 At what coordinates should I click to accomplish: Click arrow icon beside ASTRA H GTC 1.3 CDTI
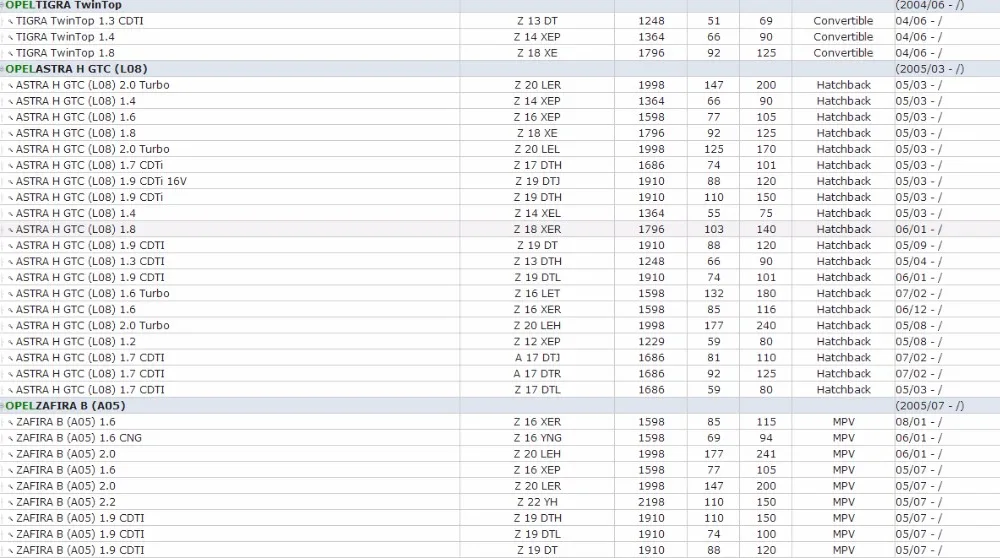pyautogui.click(x=10, y=262)
